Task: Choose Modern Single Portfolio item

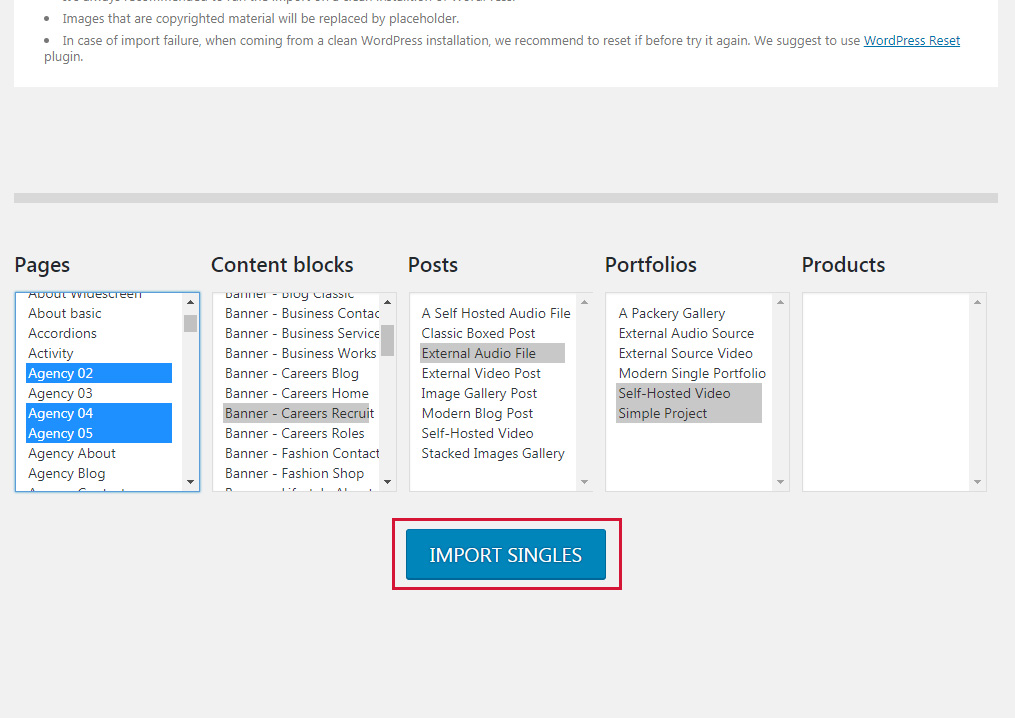Action: click(691, 373)
